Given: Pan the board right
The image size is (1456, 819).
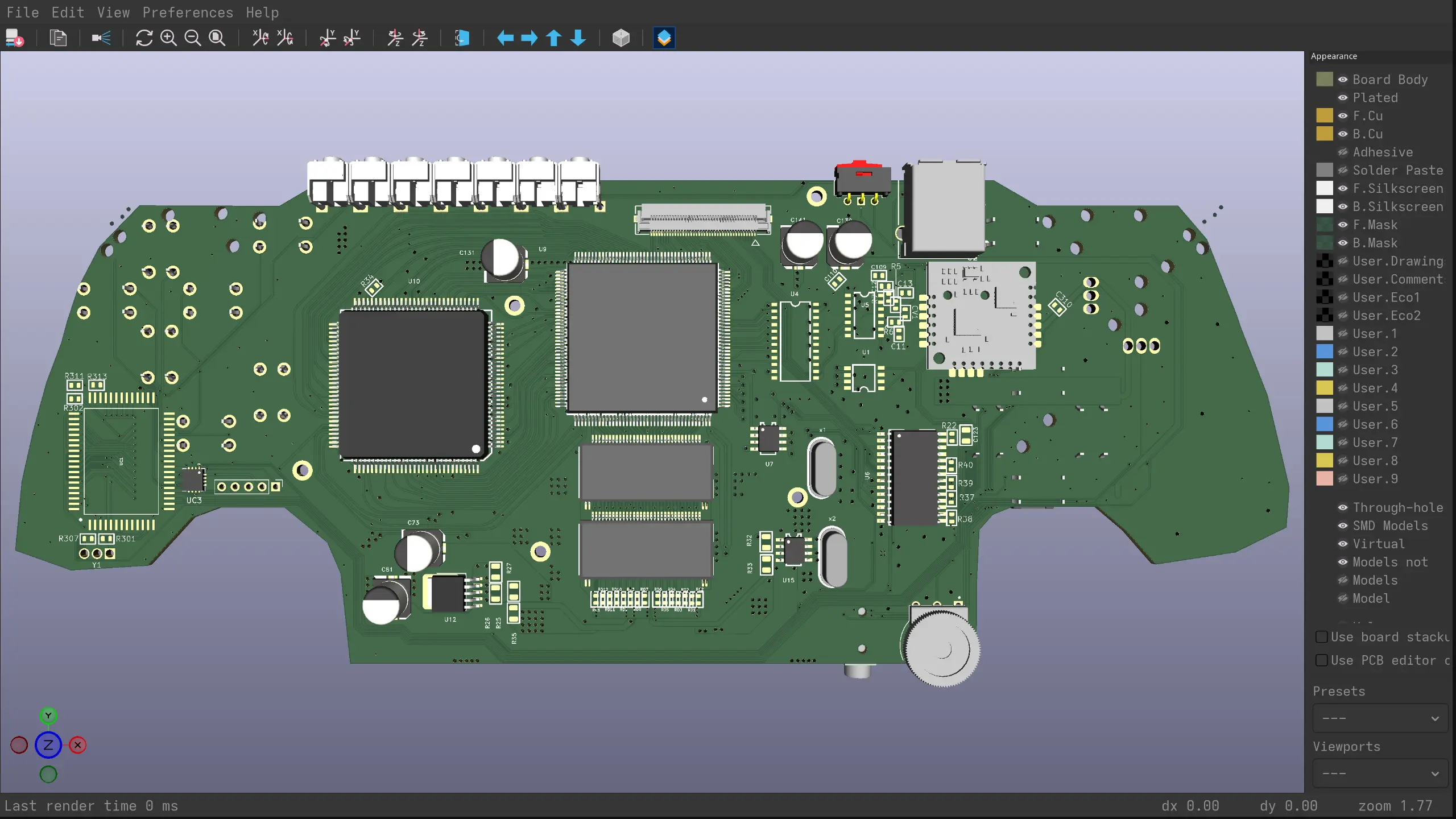Looking at the screenshot, I should pyautogui.click(x=530, y=38).
